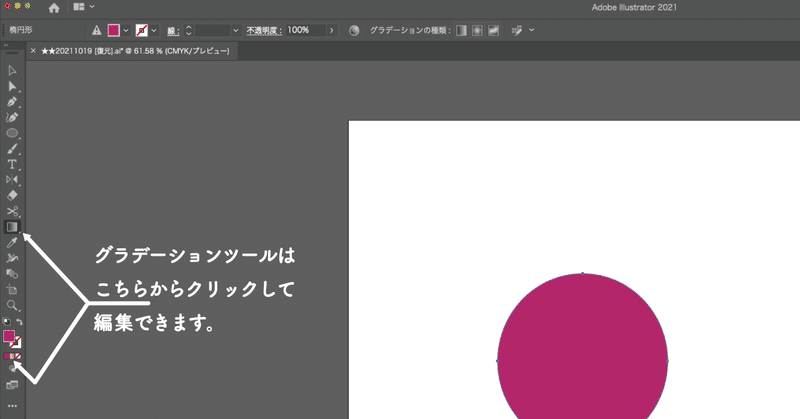
Task: Choose freeform gradient type
Action: pos(493,31)
